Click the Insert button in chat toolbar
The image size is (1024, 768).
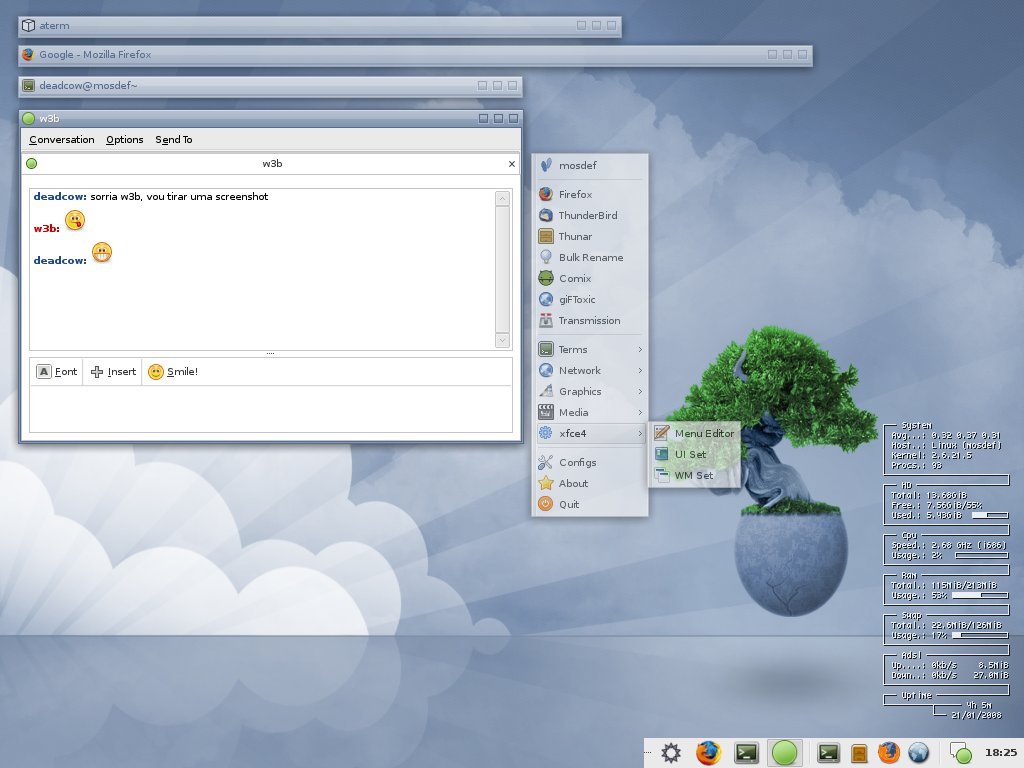coord(113,372)
